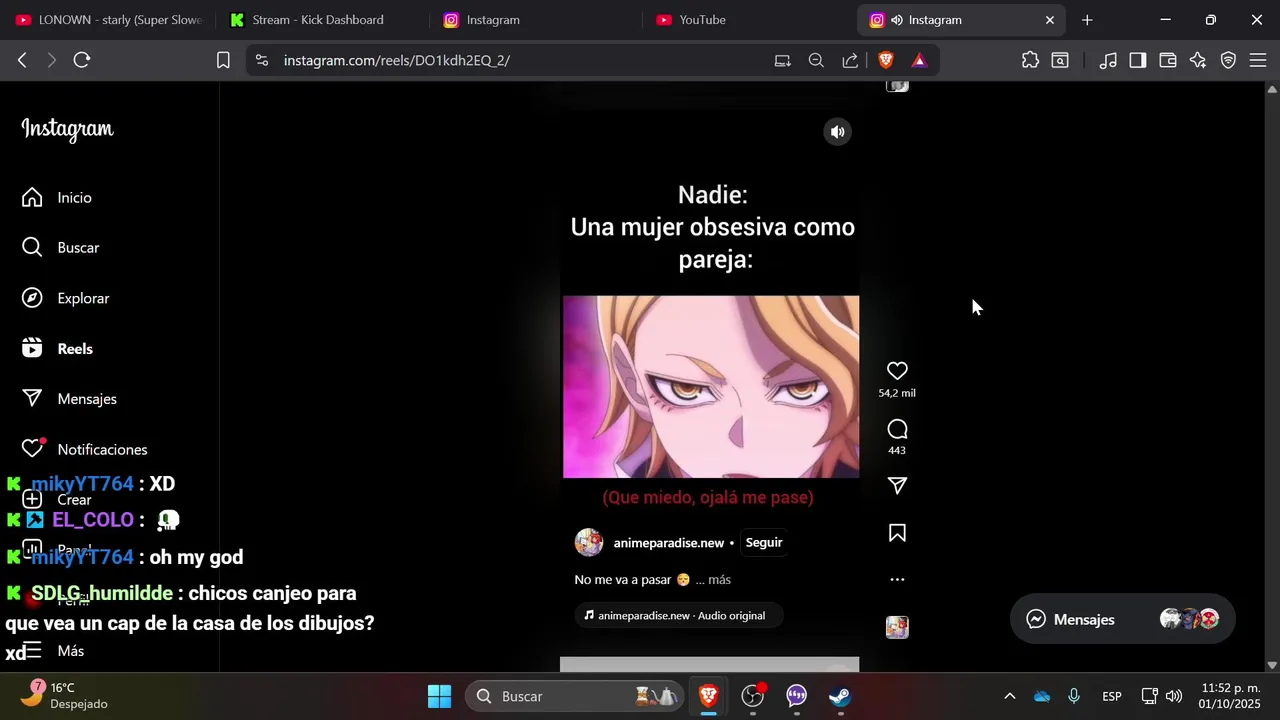Image resolution: width=1280 pixels, height=720 pixels.
Task: Open Notificaciones in Instagram sidebar
Action: 85,449
